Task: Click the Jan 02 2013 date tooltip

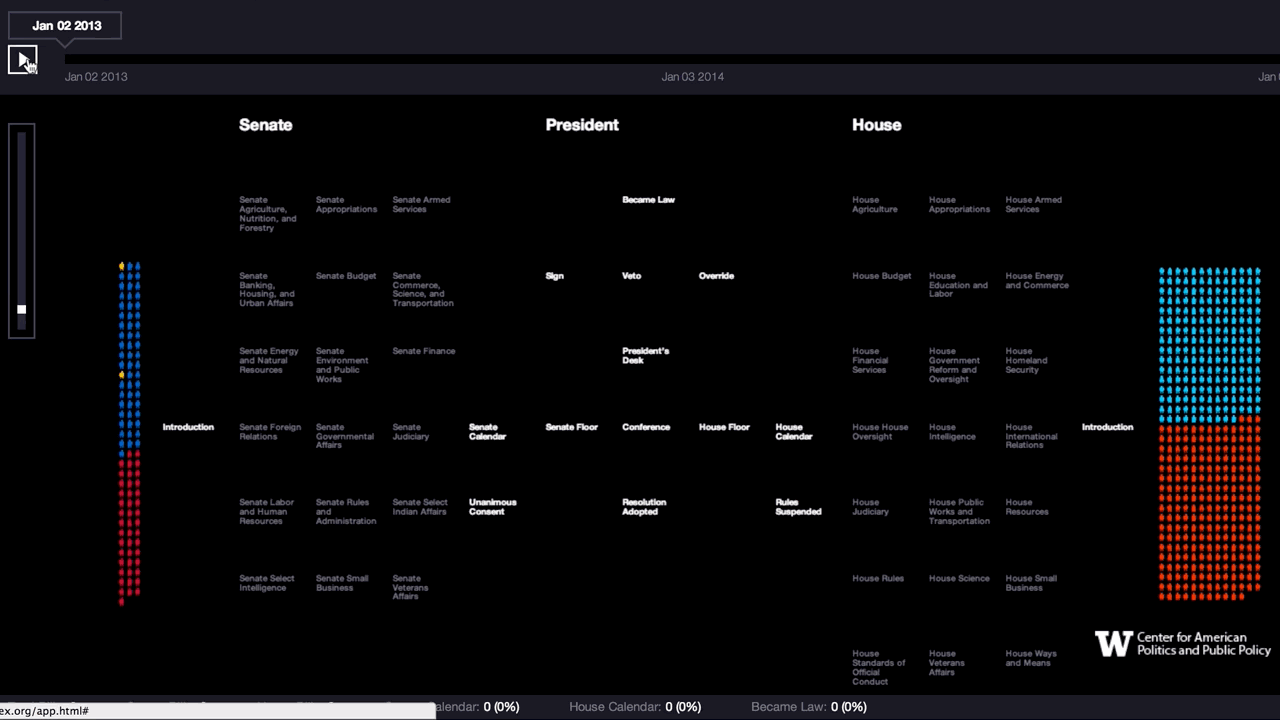Action: tap(66, 26)
